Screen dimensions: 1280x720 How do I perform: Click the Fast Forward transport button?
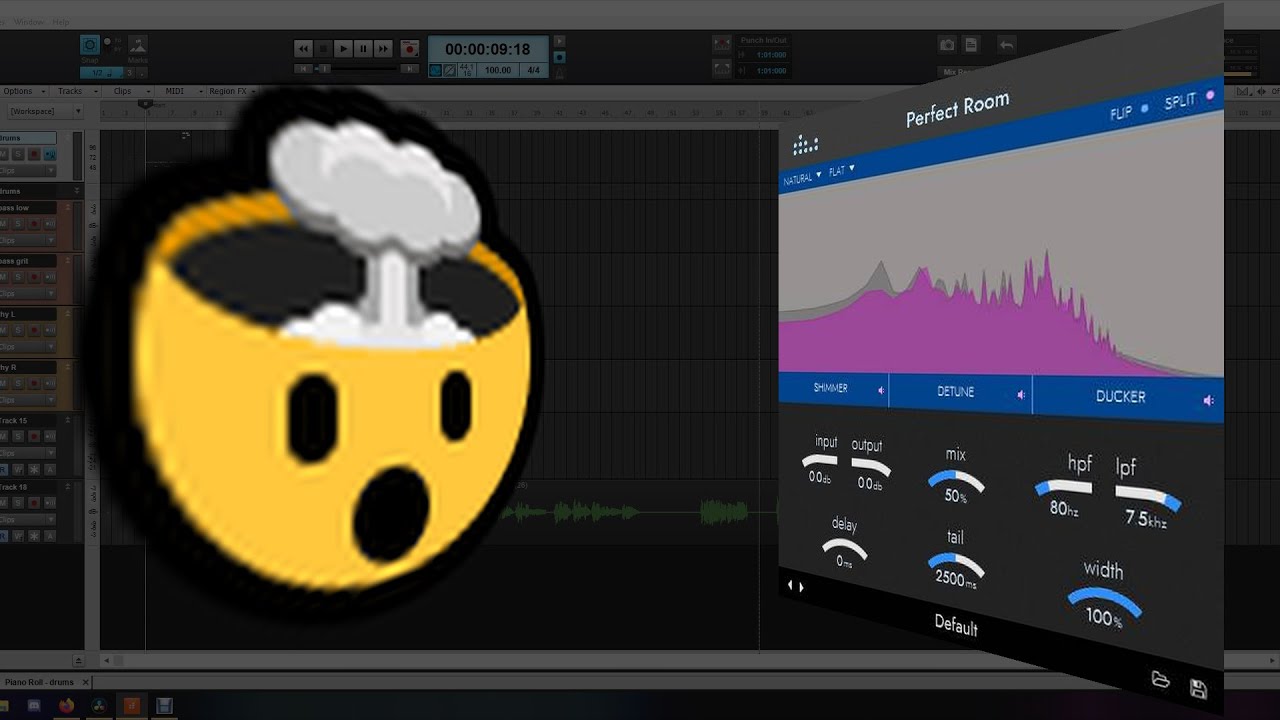tap(383, 48)
